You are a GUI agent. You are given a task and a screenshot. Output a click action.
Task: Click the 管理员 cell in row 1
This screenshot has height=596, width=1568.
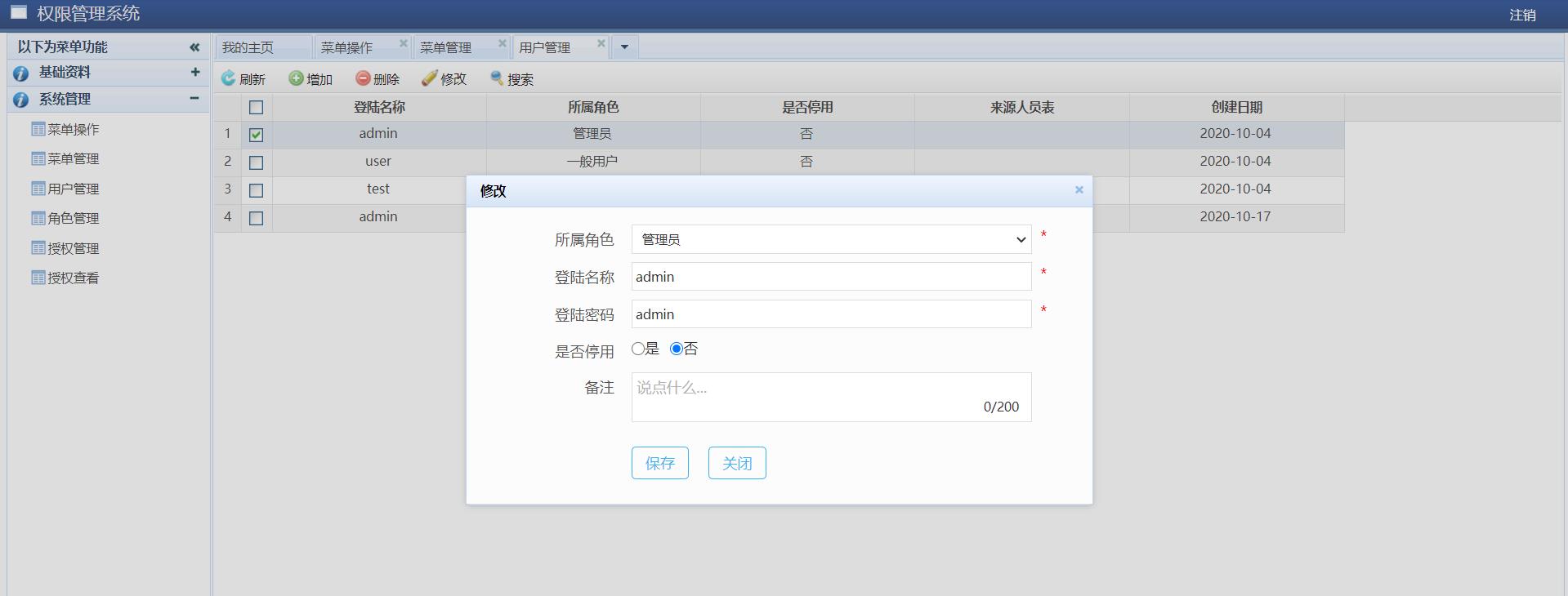click(592, 134)
